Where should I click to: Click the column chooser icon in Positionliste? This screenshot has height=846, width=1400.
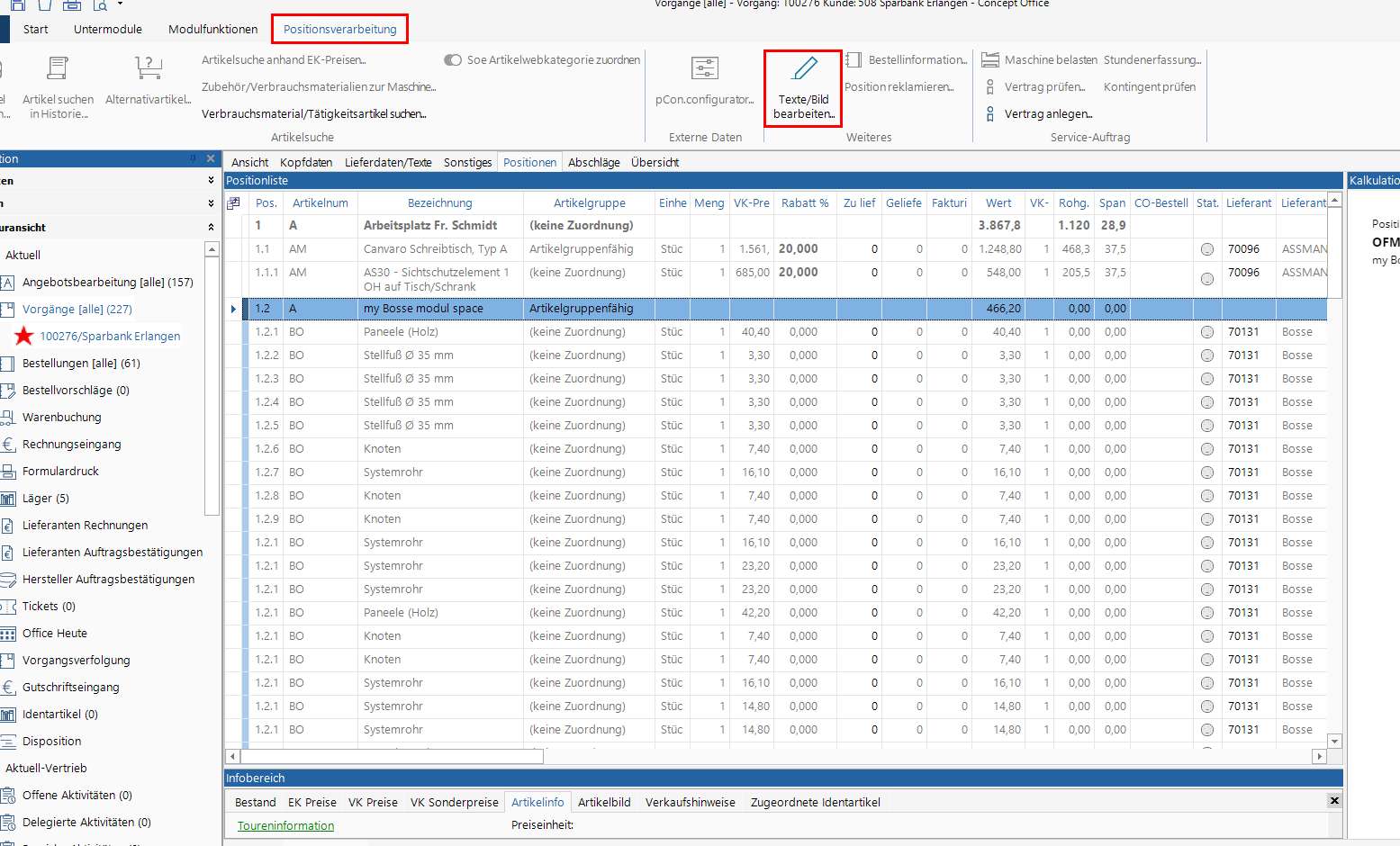(x=233, y=203)
